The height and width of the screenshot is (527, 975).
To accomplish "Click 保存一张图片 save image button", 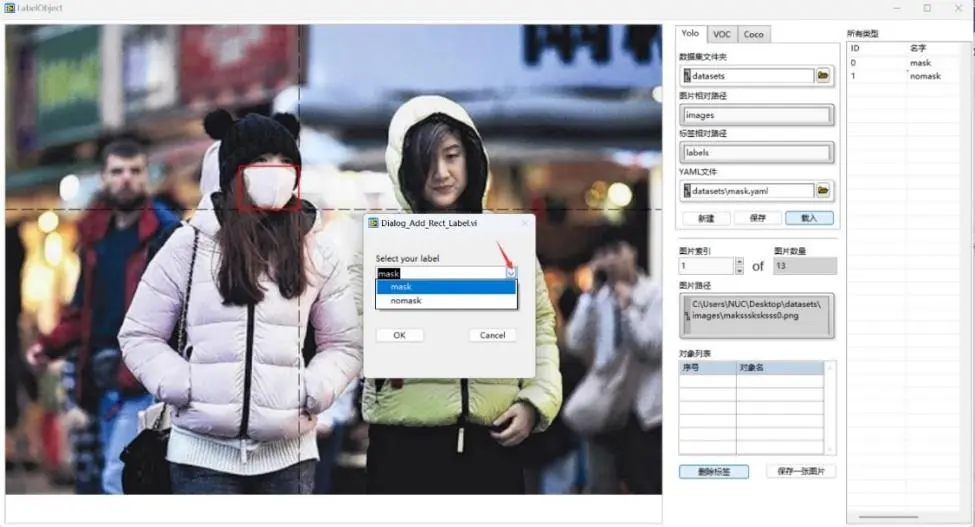I will tap(801, 471).
